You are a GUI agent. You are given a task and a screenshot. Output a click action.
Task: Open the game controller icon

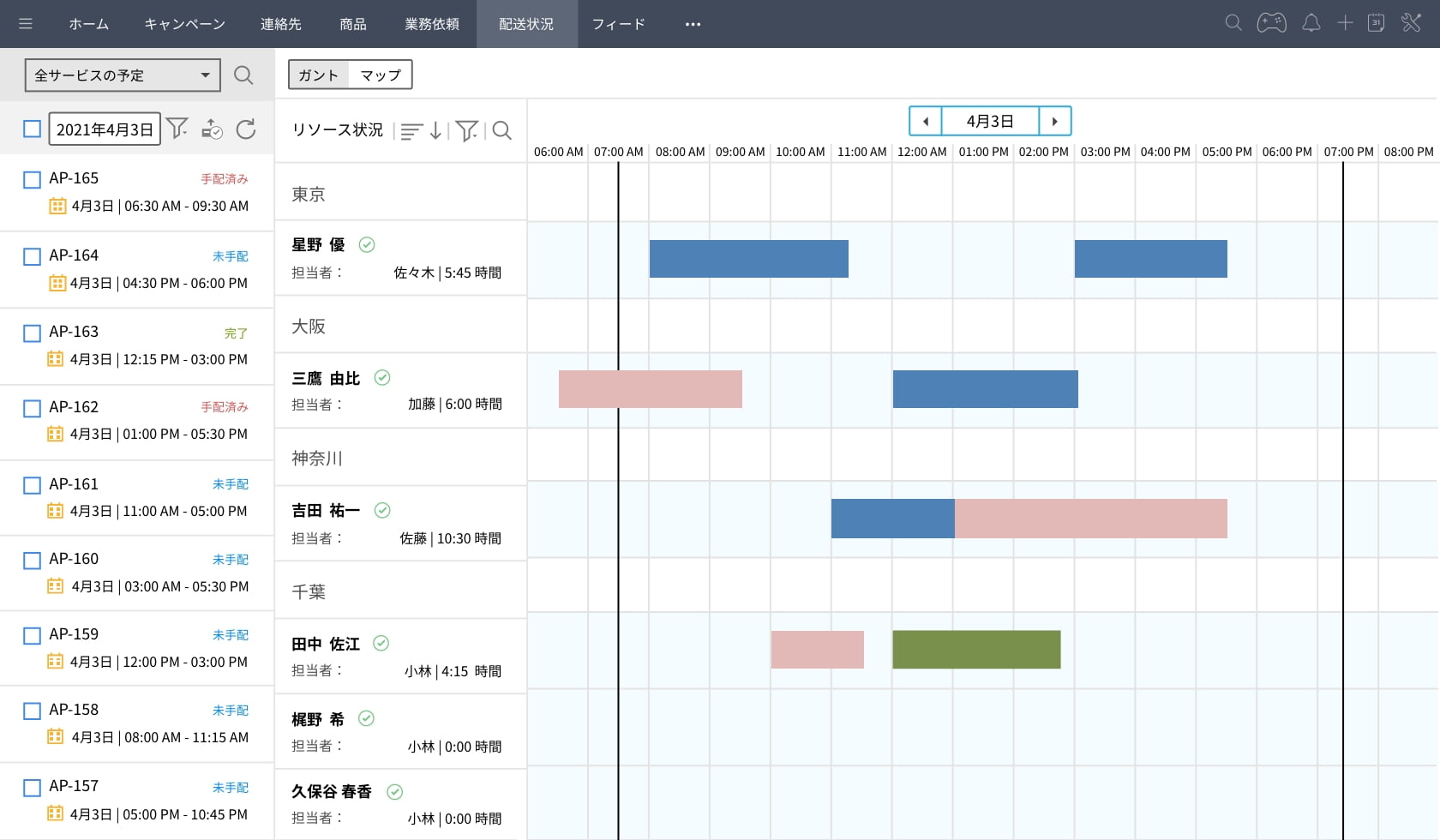1271,24
